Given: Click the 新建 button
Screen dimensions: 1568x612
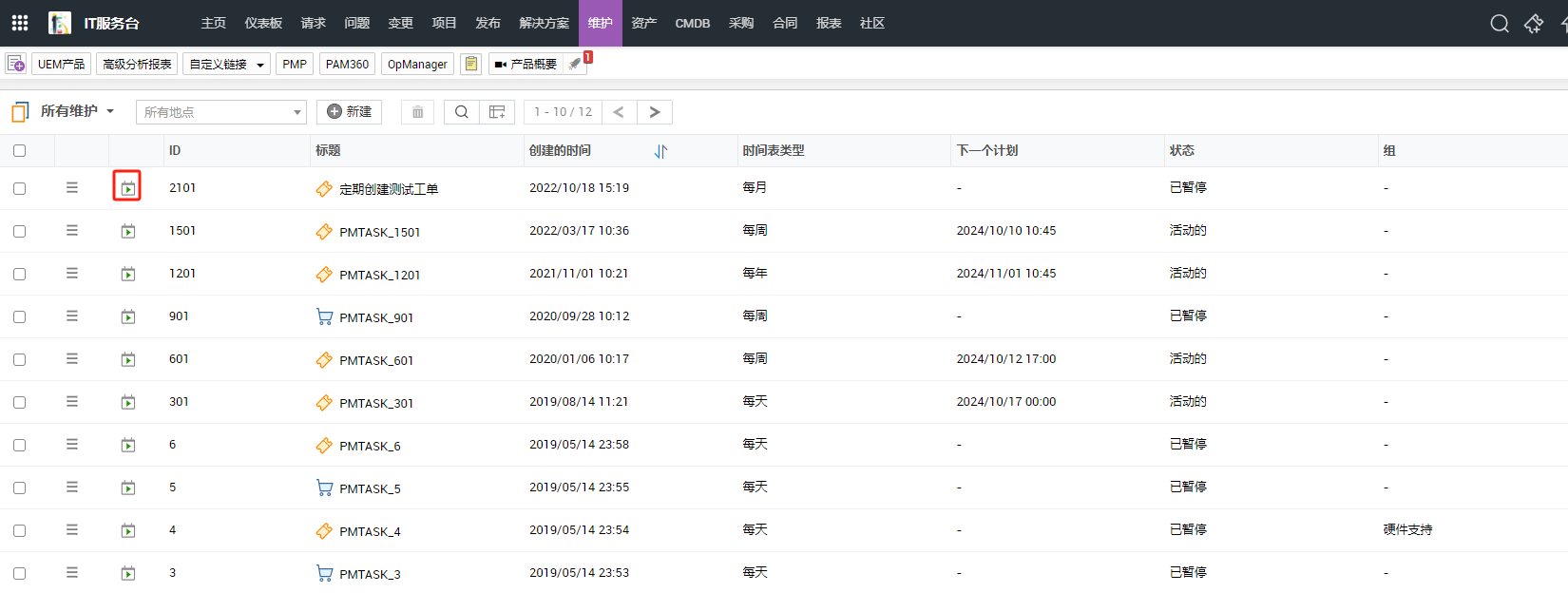Looking at the screenshot, I should coord(349,112).
